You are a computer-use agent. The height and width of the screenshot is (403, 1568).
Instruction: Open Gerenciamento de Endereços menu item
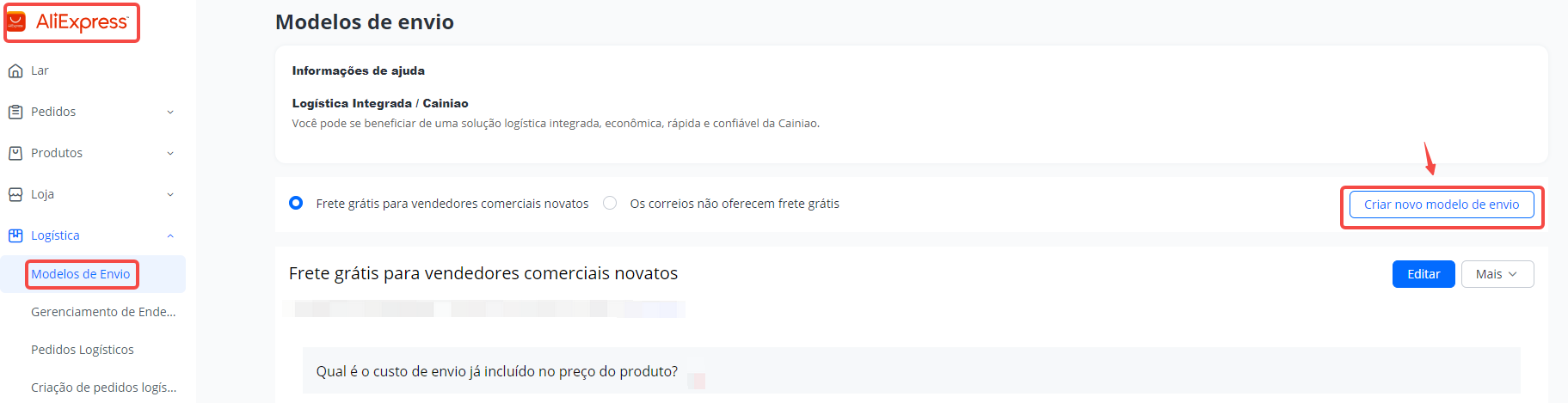pyautogui.click(x=103, y=312)
